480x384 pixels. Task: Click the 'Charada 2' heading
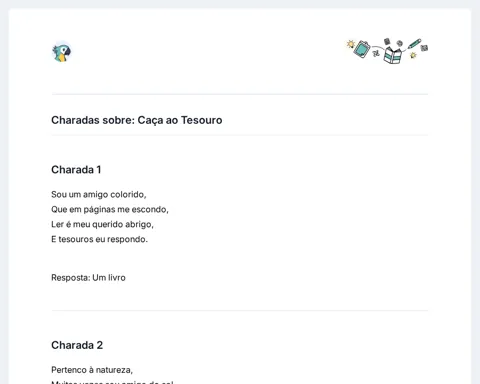point(77,345)
